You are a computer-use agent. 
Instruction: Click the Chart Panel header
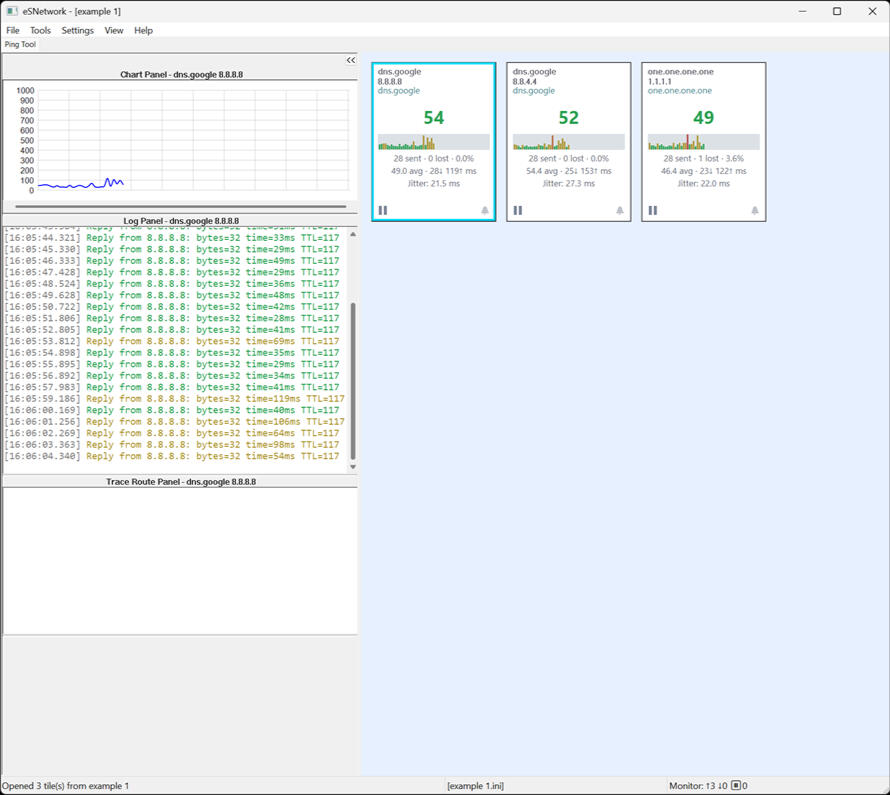click(x=181, y=74)
